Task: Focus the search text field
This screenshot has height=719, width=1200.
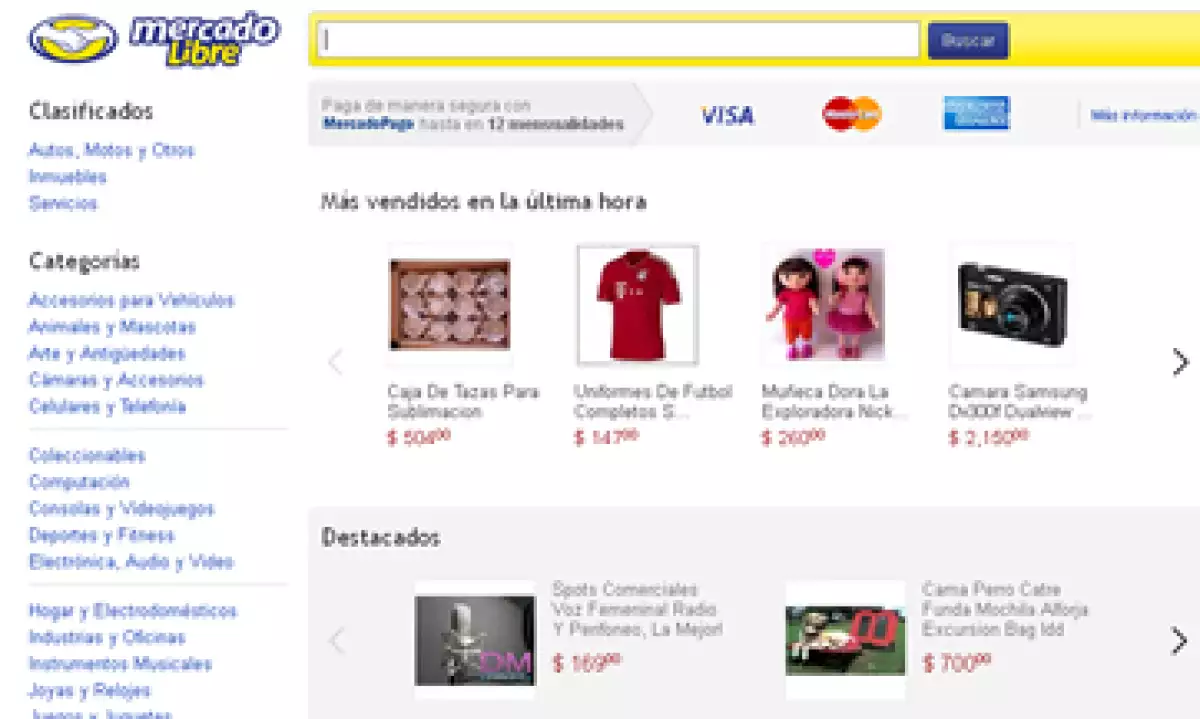Action: click(619, 41)
